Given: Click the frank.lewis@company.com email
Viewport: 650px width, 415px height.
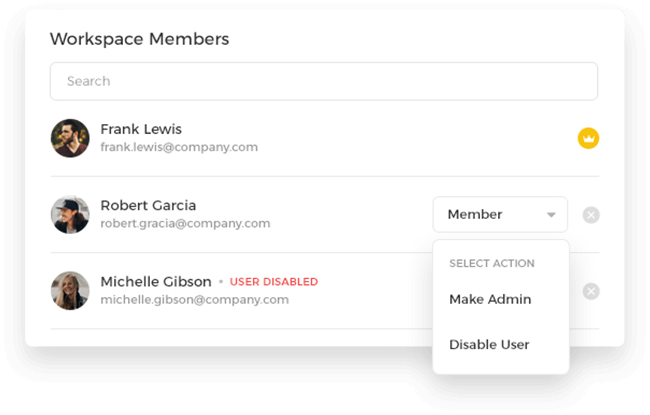Looking at the screenshot, I should pyautogui.click(x=179, y=147).
